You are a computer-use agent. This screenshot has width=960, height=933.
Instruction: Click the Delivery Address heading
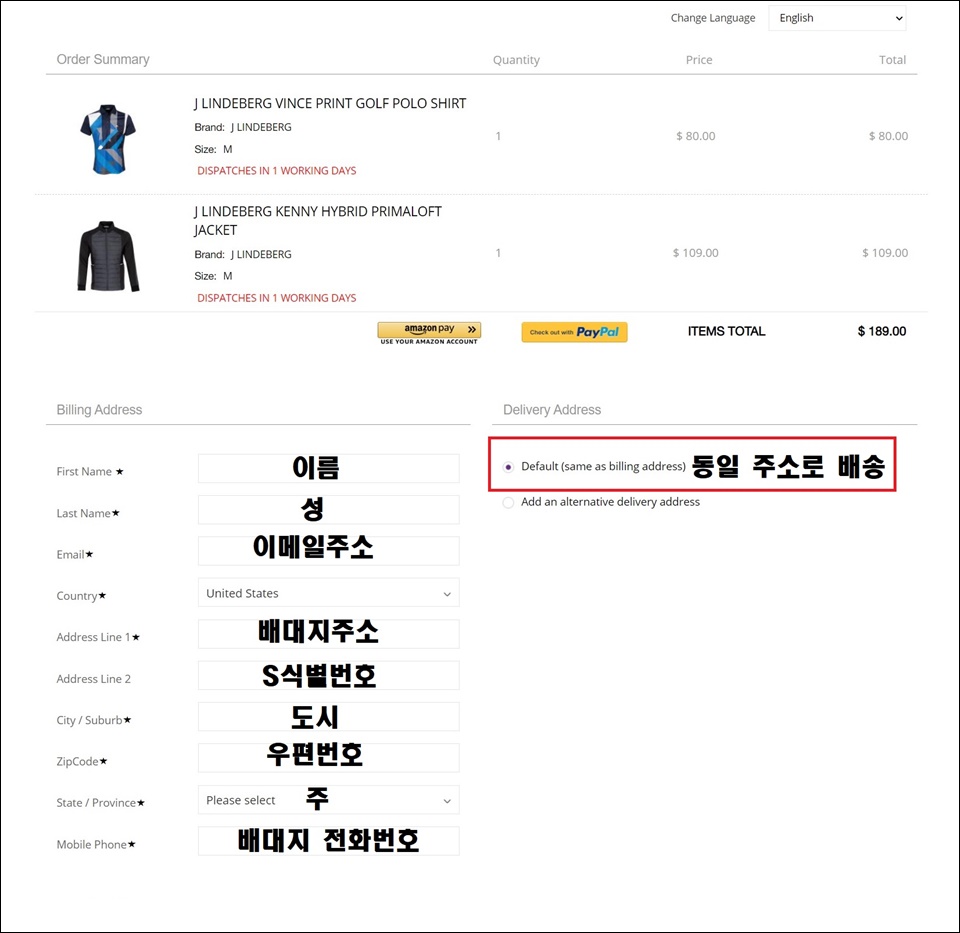(x=552, y=410)
